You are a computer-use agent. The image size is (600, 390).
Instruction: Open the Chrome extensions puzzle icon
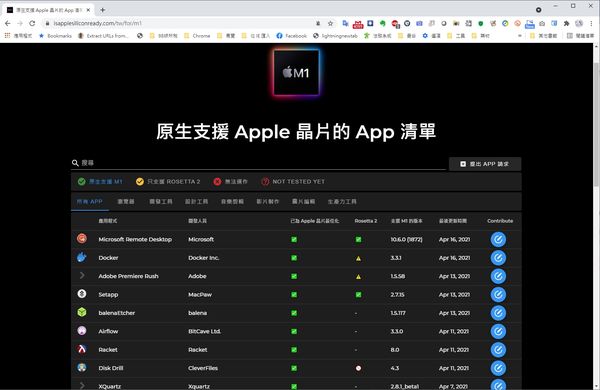566,23
